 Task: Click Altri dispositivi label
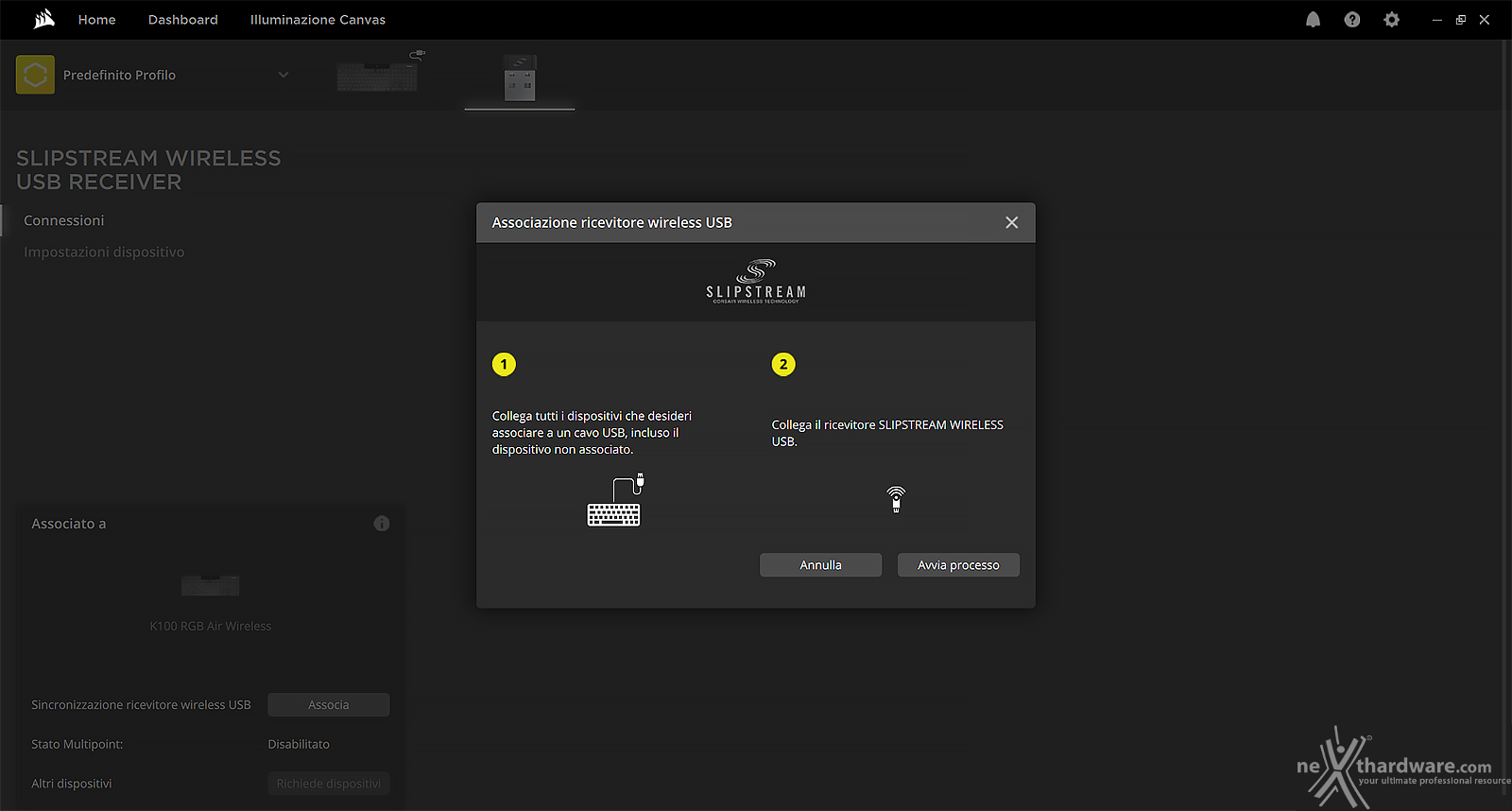[x=71, y=784]
